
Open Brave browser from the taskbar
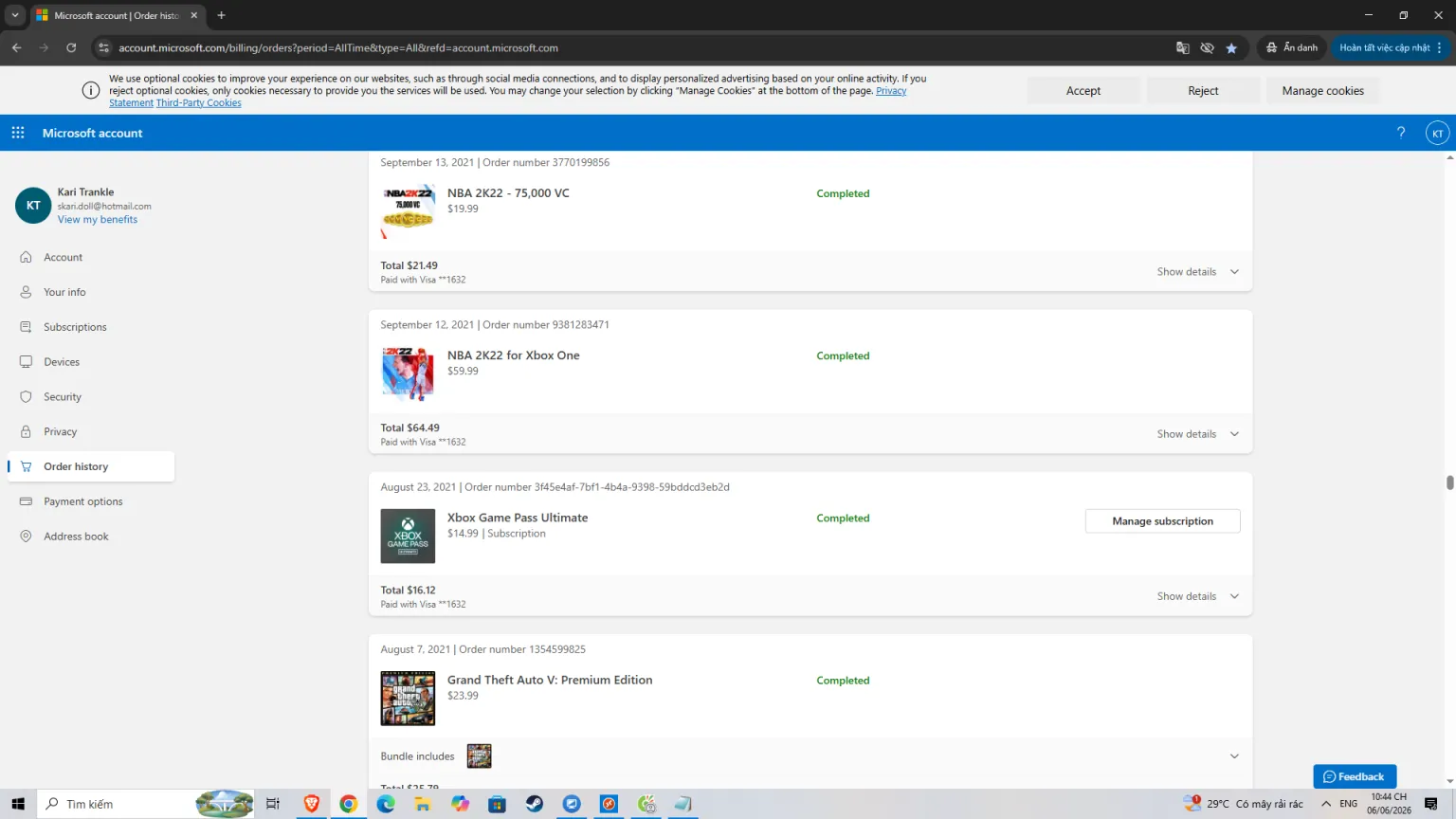click(311, 804)
